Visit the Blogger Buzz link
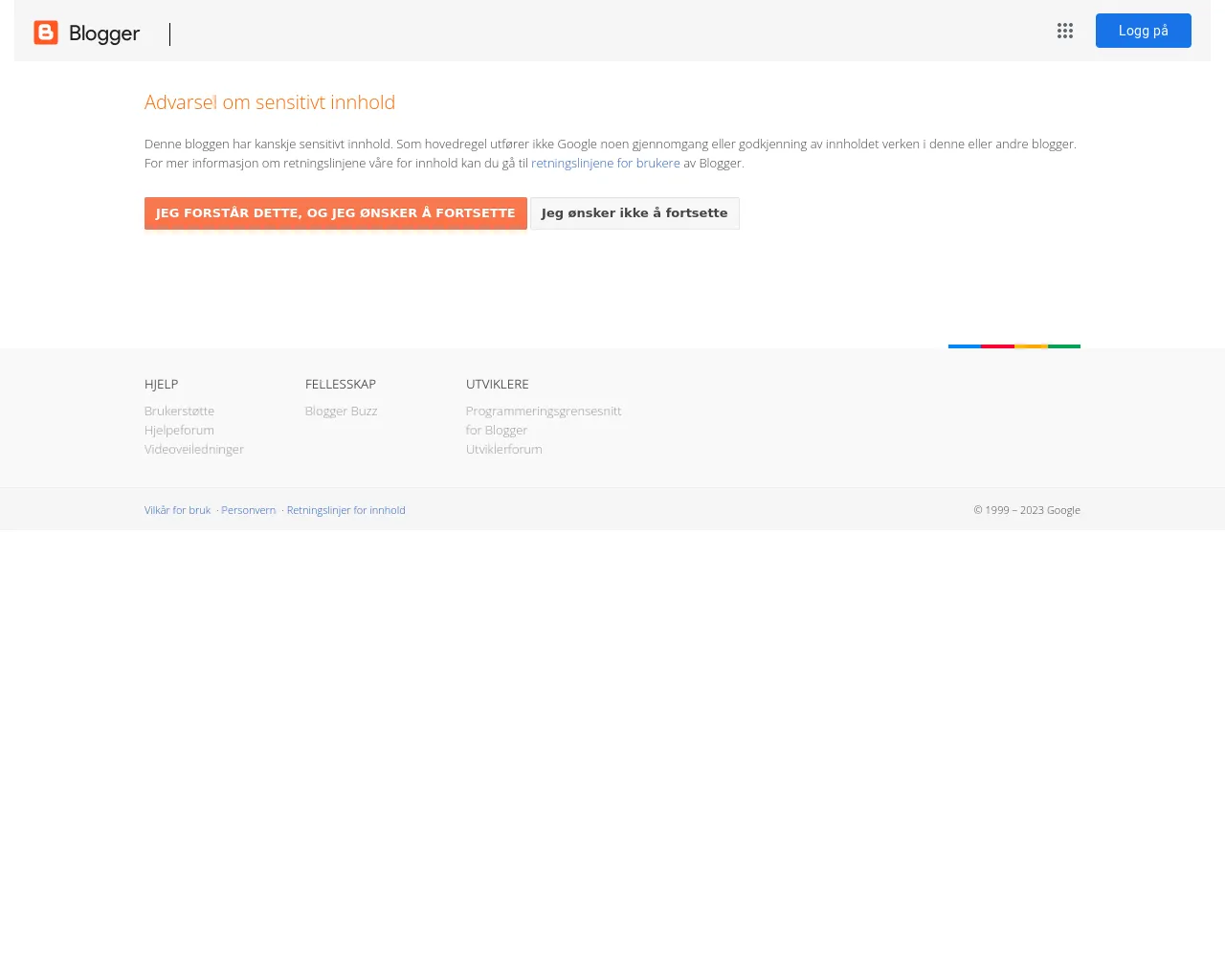Image resolution: width=1225 pixels, height=980 pixels. [341, 411]
